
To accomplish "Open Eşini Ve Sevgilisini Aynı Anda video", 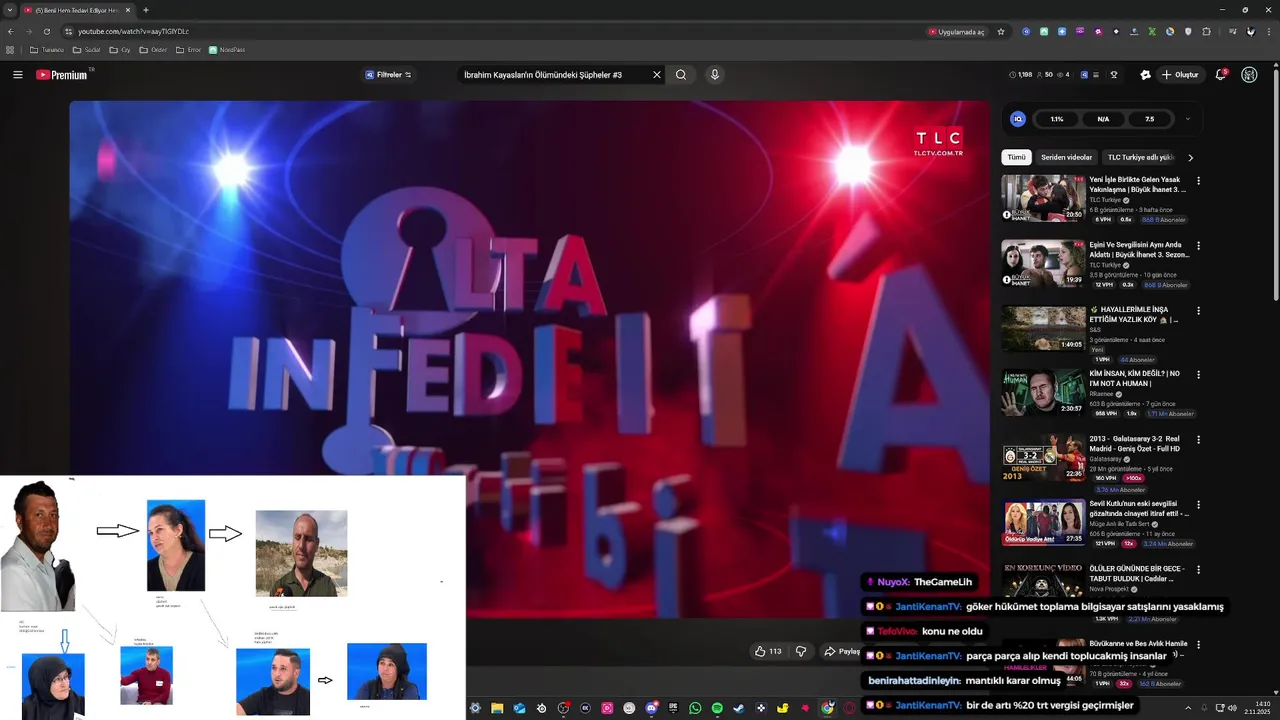I will [x=1043, y=263].
